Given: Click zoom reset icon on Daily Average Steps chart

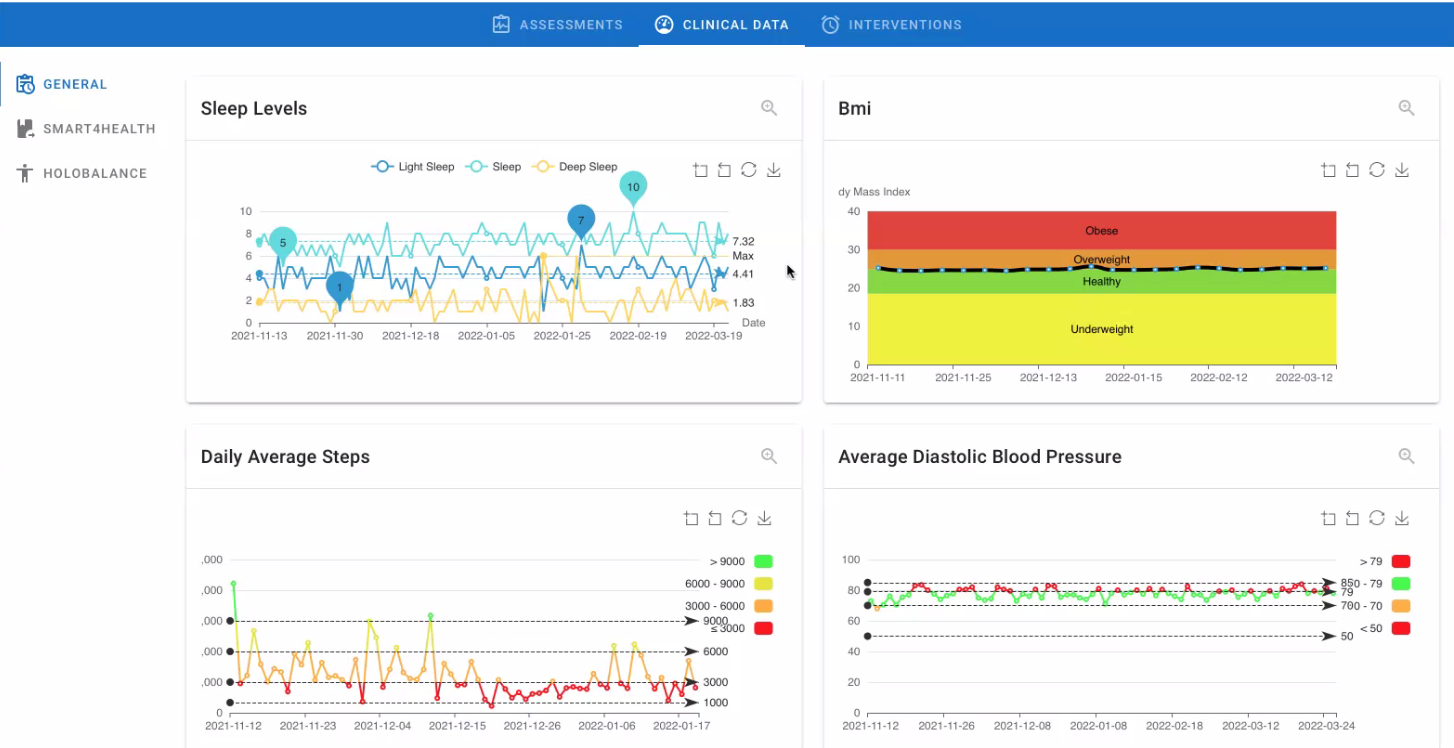Looking at the screenshot, I should tap(715, 518).
